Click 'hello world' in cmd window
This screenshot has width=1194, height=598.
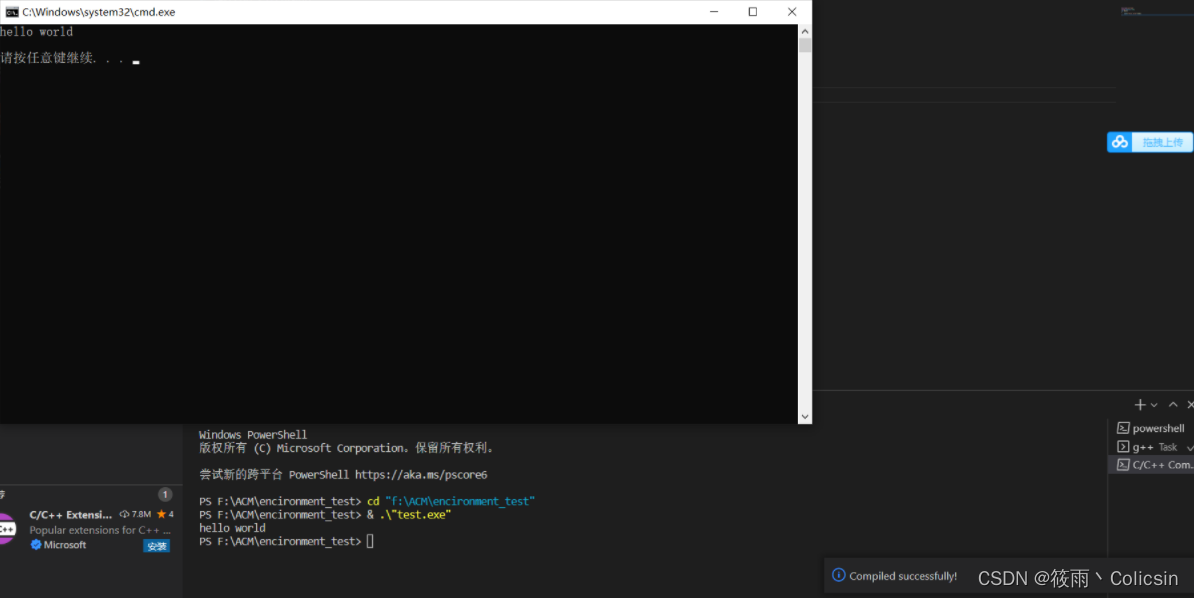pos(37,32)
